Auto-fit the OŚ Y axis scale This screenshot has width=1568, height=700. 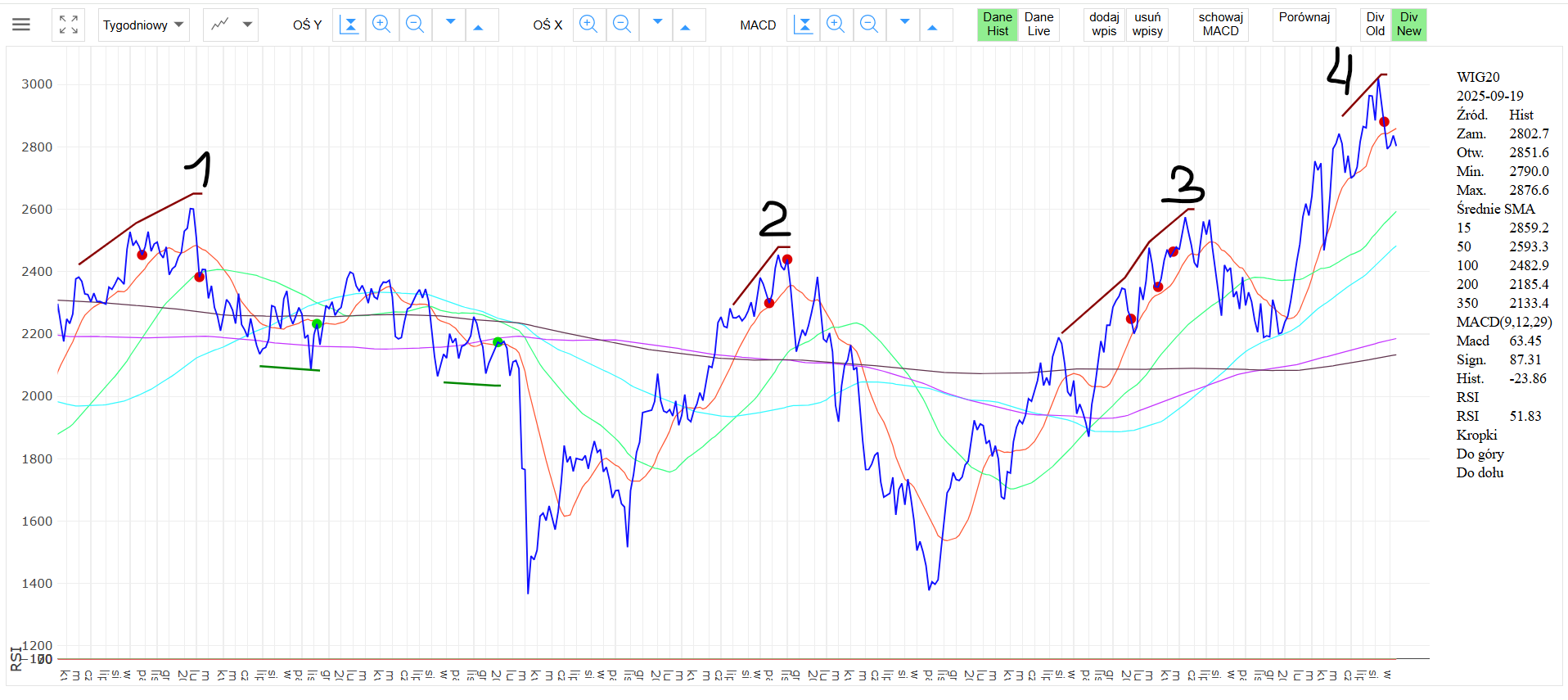click(349, 25)
